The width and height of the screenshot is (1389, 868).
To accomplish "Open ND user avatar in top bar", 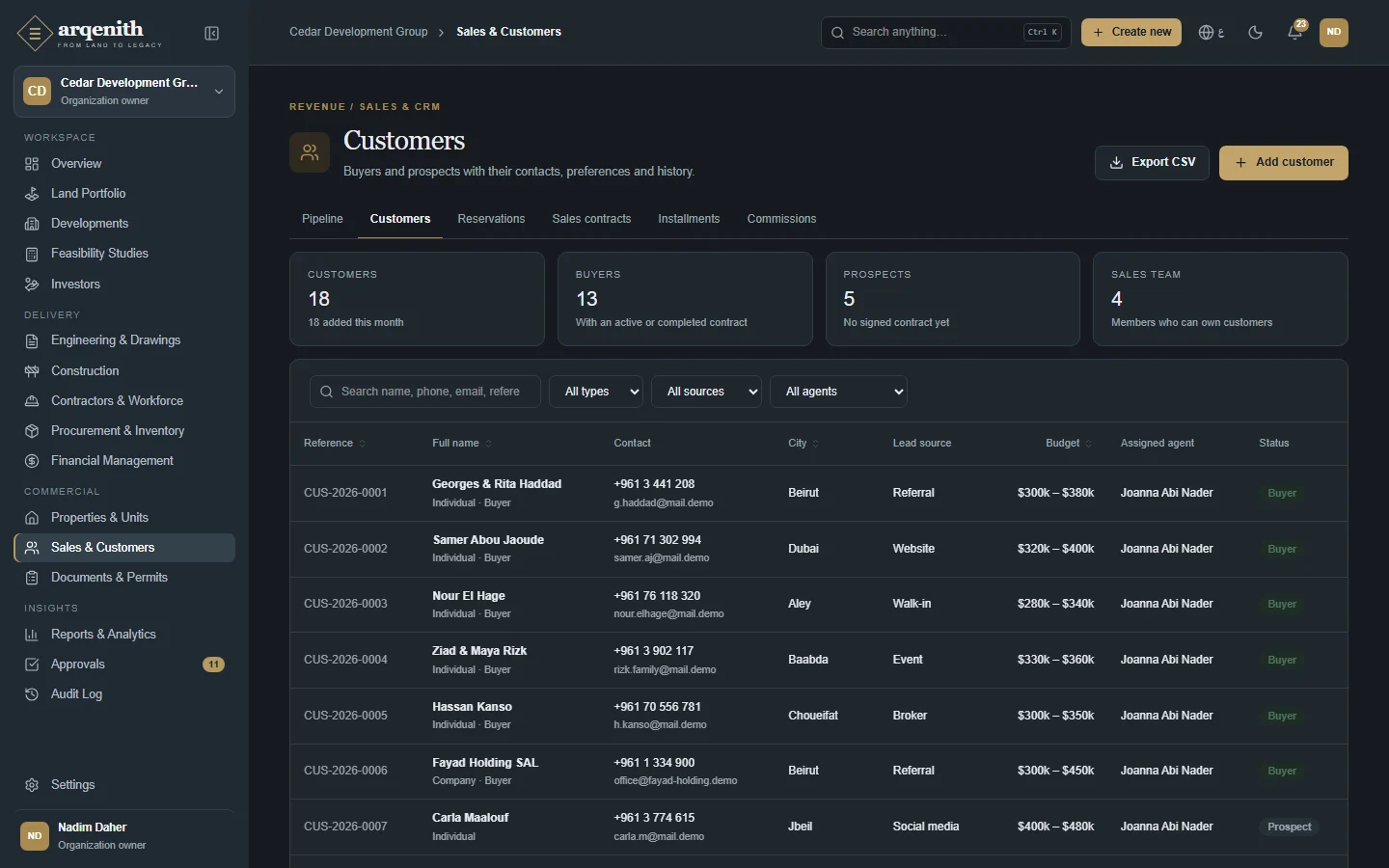I will pos(1334,32).
